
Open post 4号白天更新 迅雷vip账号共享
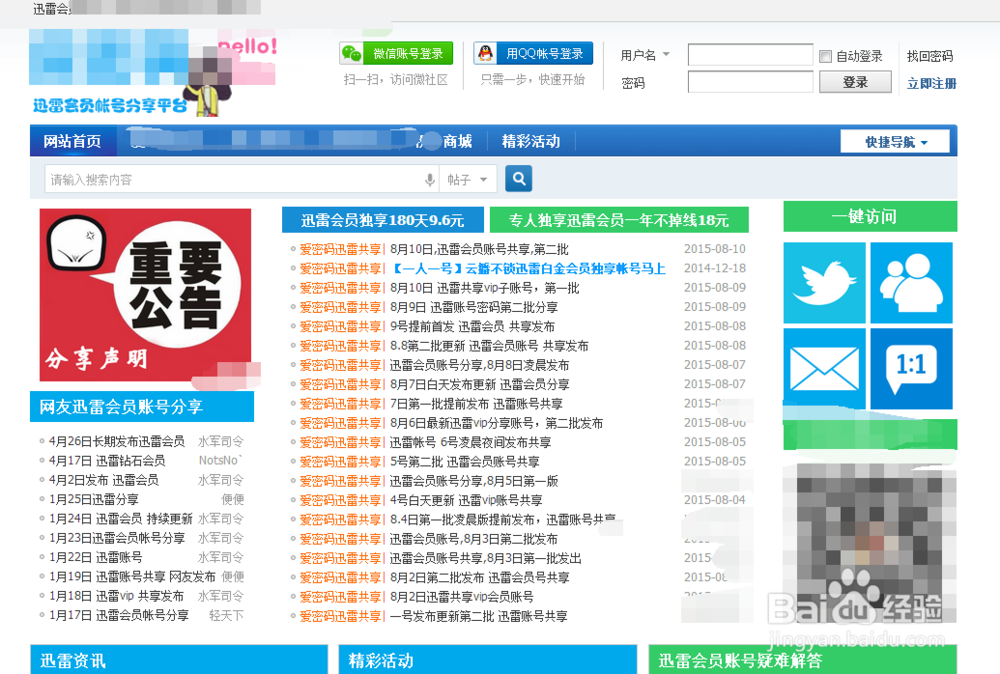pos(466,501)
